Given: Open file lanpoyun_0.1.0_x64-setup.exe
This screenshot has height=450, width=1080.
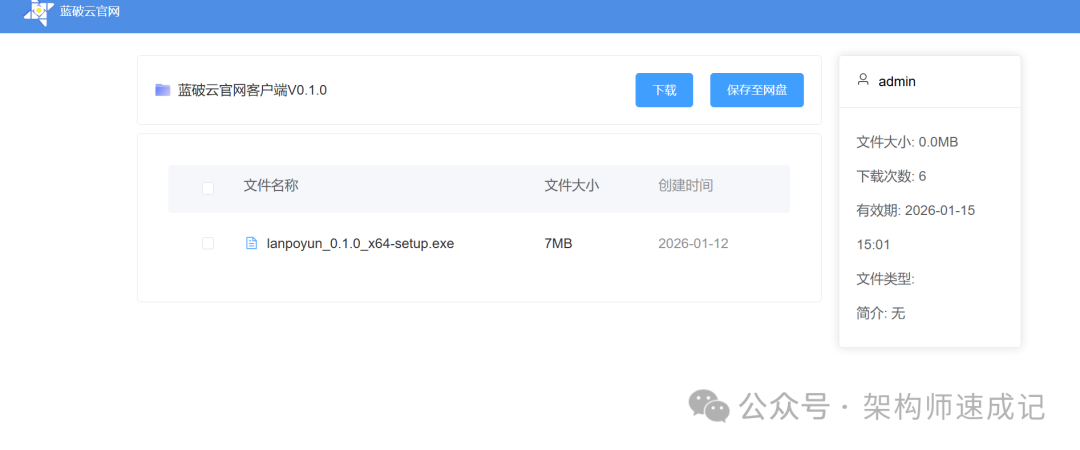Looking at the screenshot, I should (x=360, y=243).
